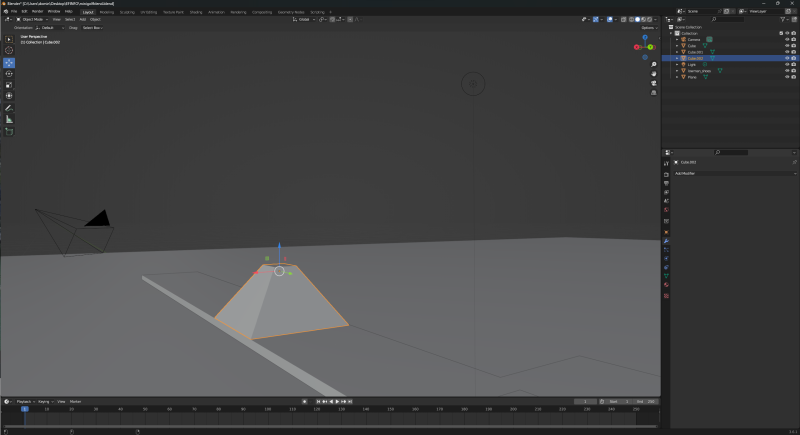800x435 pixels.
Task: Click the viewport zoom magnifier icon
Action: (654, 65)
